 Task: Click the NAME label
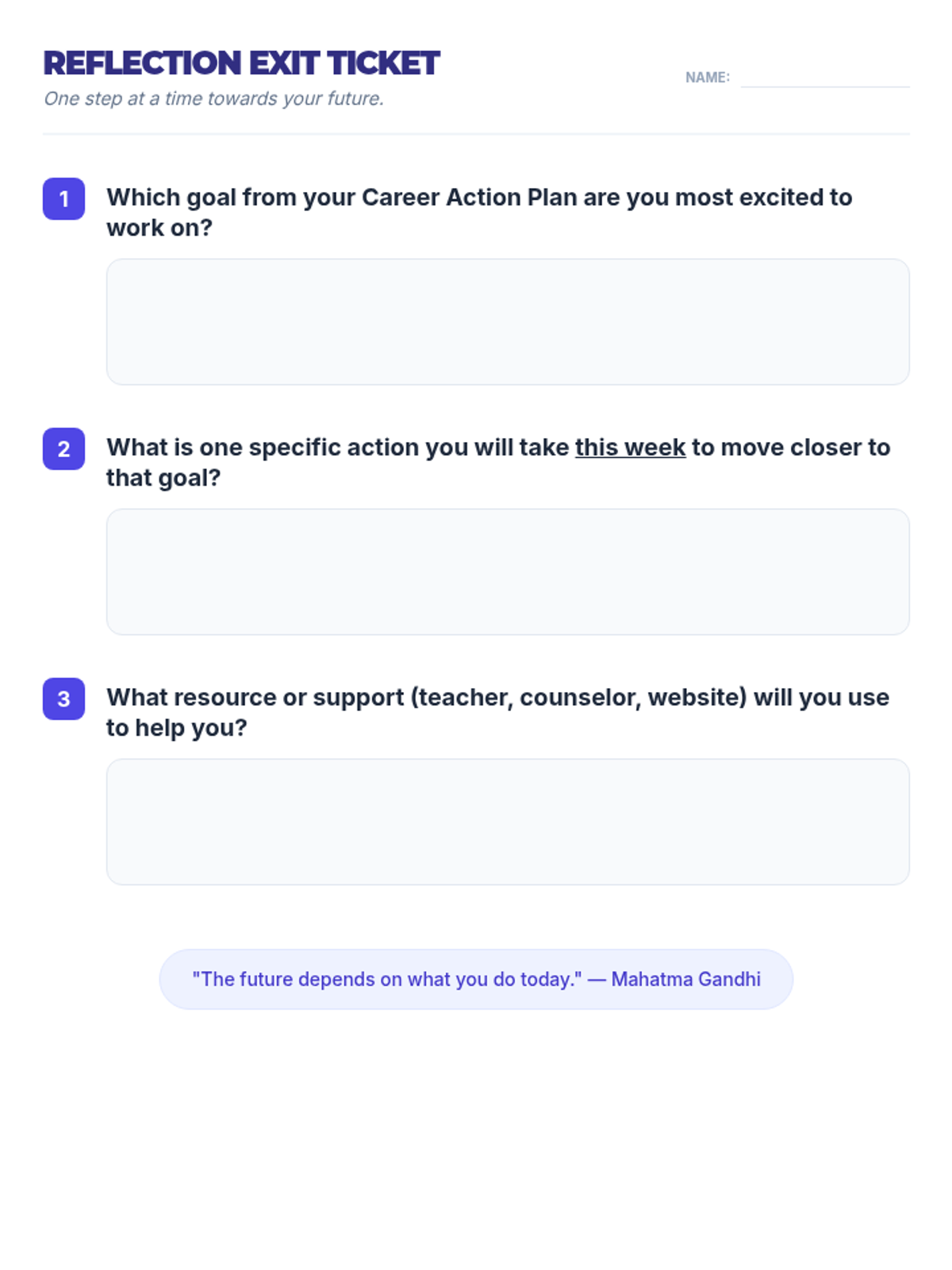707,78
